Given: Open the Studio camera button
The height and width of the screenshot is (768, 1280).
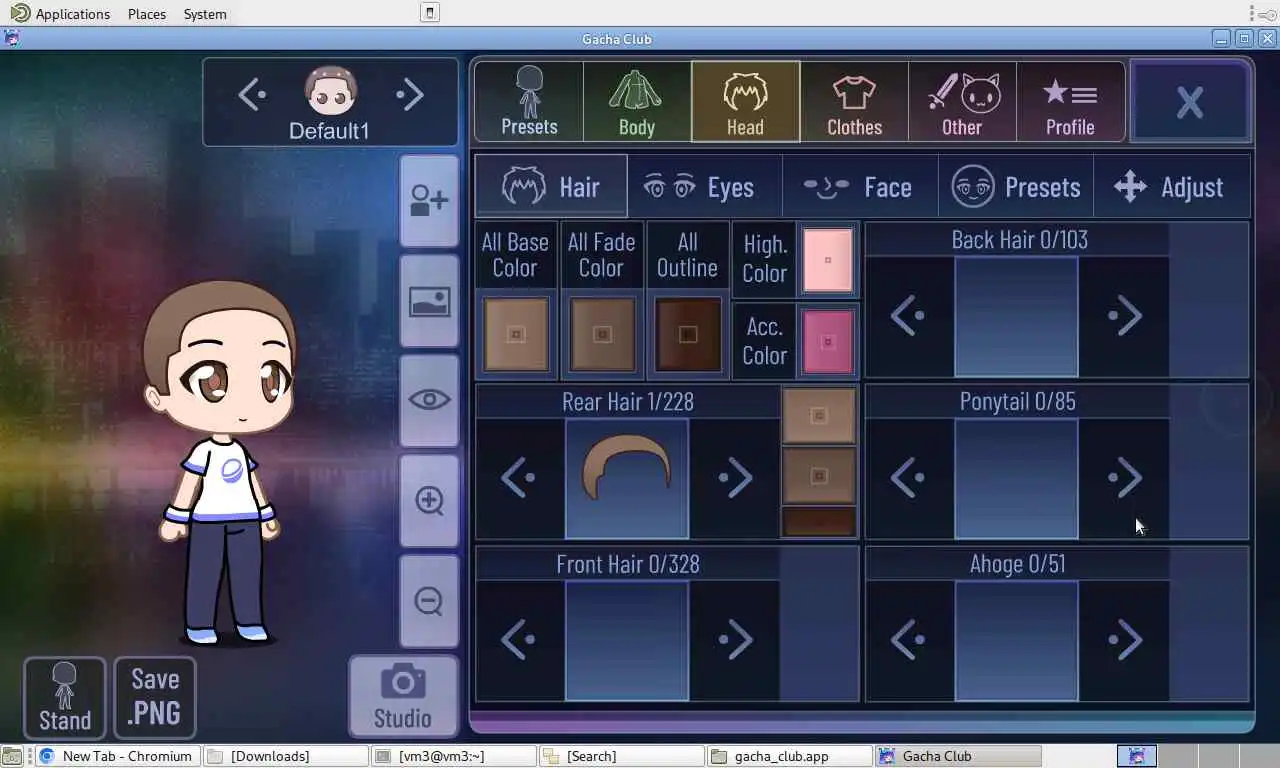Looking at the screenshot, I should pos(403,696).
